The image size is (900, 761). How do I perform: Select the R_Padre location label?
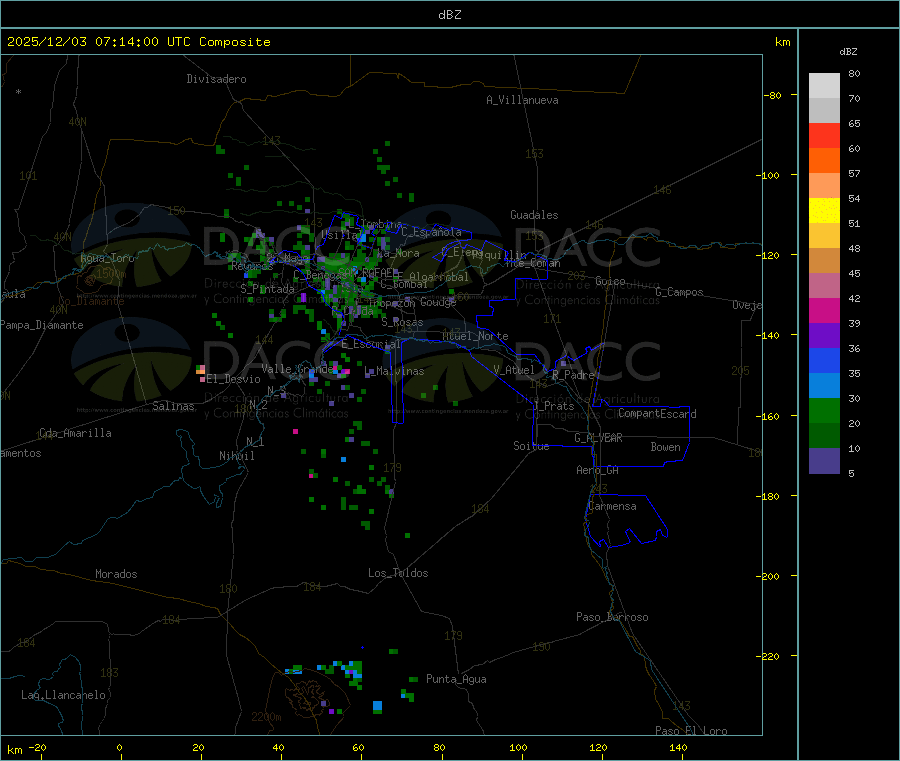[573, 375]
